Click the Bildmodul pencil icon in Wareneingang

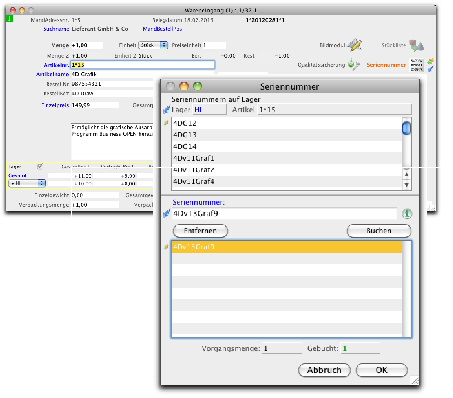355,44
